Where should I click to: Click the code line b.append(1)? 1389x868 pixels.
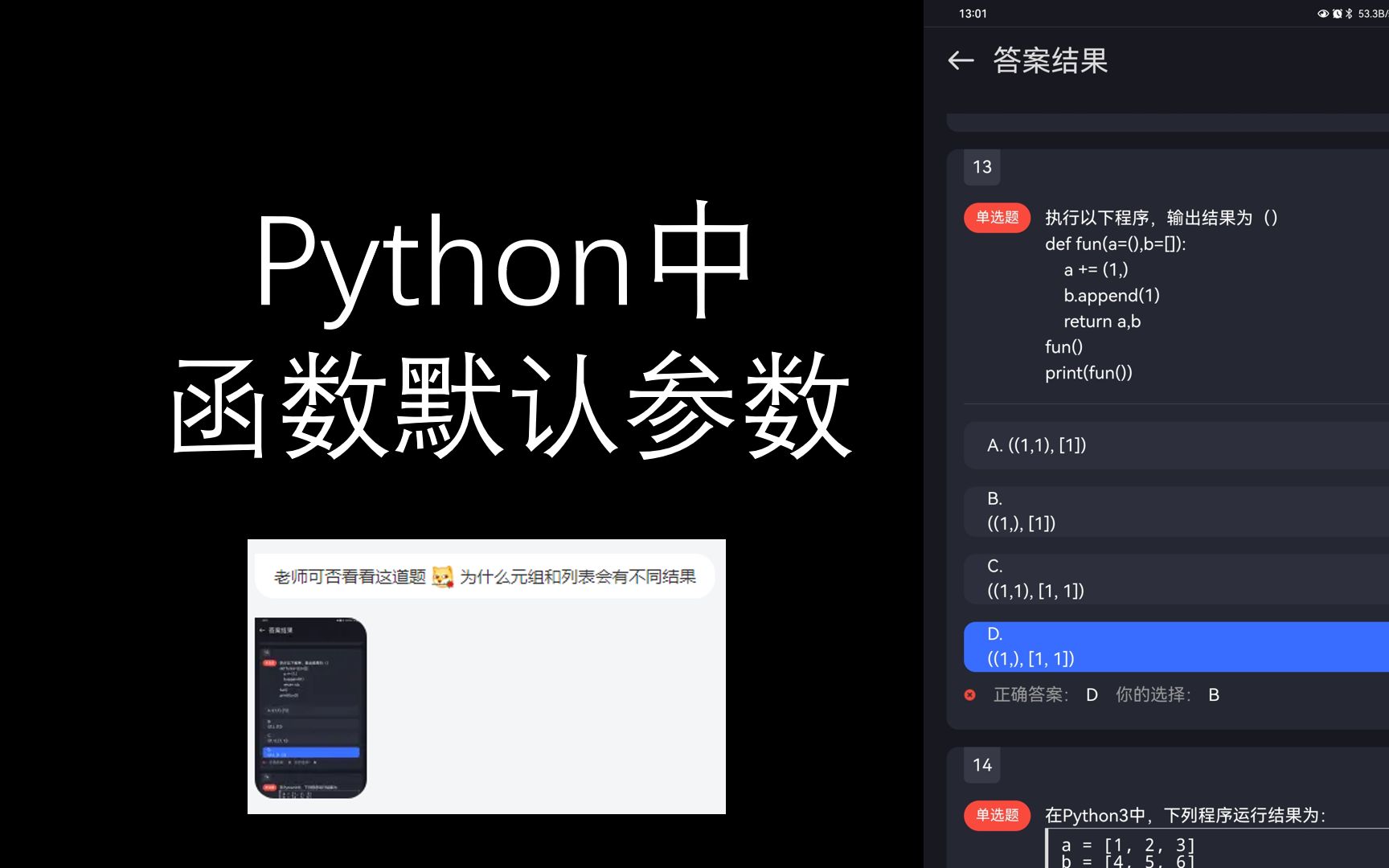[1112, 296]
